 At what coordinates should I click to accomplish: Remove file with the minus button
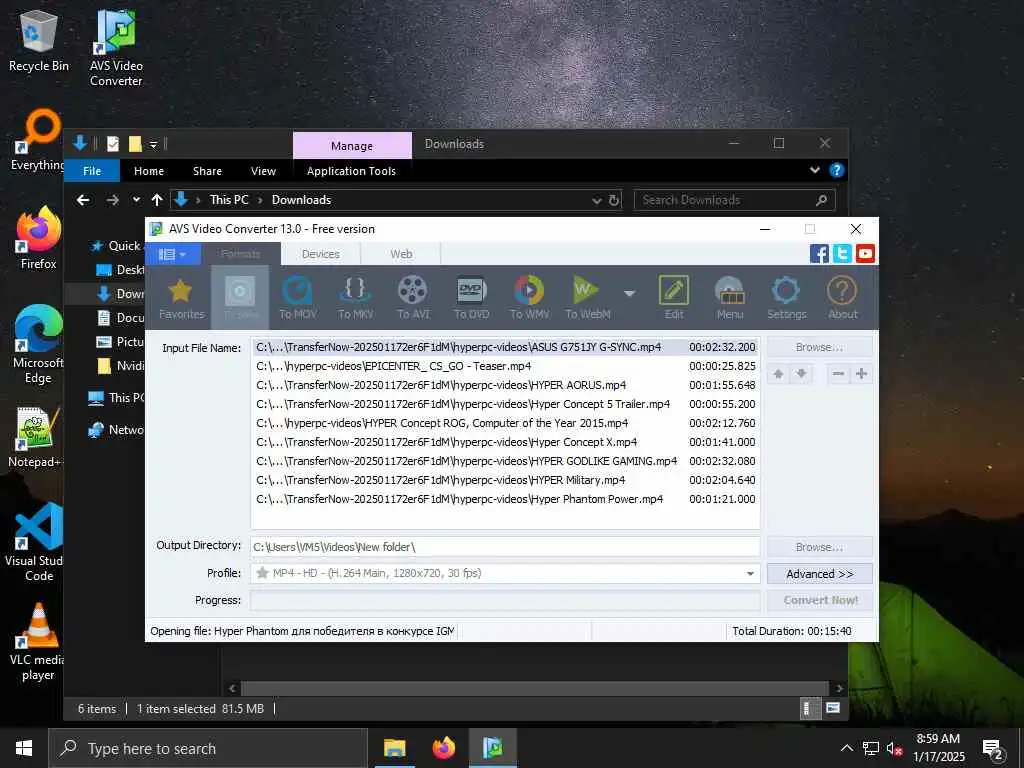pyautogui.click(x=839, y=374)
